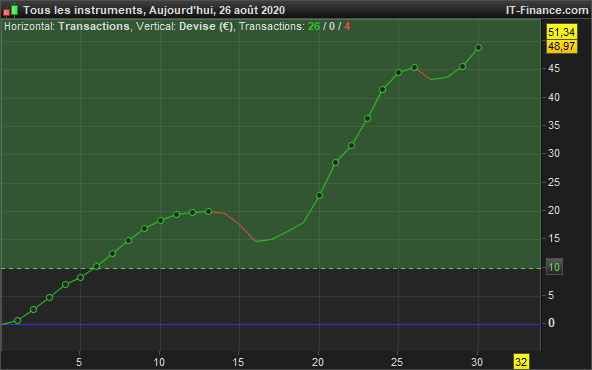Click the date text '26 août 2020'
Screen dimensions: 592x370
click(252, 10)
